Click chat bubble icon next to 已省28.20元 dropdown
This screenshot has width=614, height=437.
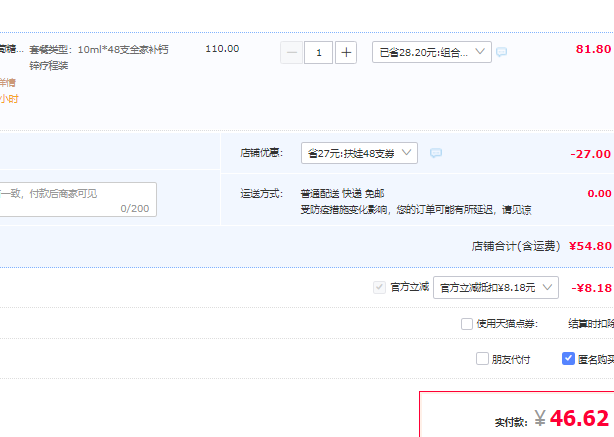501,52
